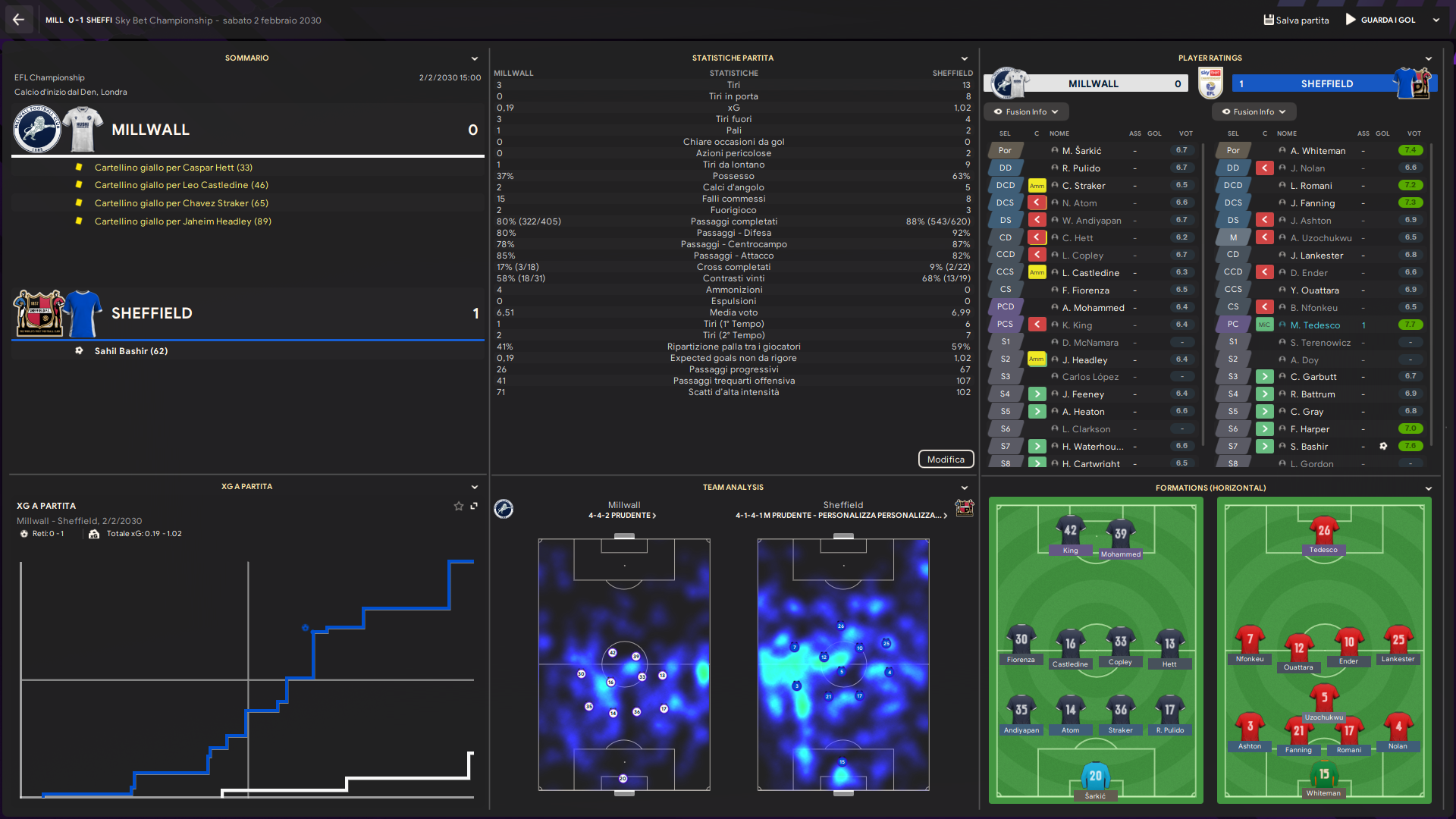The width and height of the screenshot is (1456, 819).
Task: Open the FORMATIONS (HORIZONTAL) panel dropdown
Action: click(1429, 488)
